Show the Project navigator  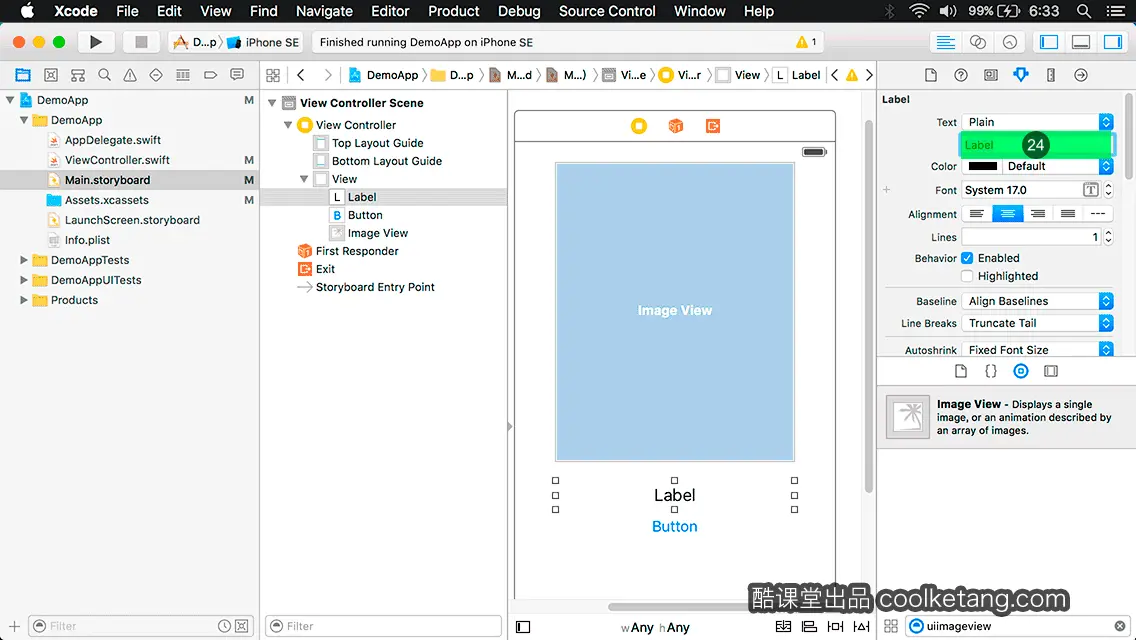23,75
